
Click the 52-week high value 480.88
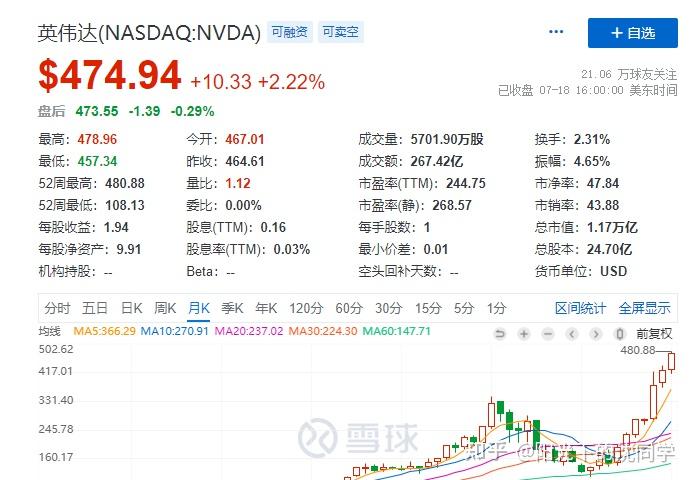(x=125, y=184)
